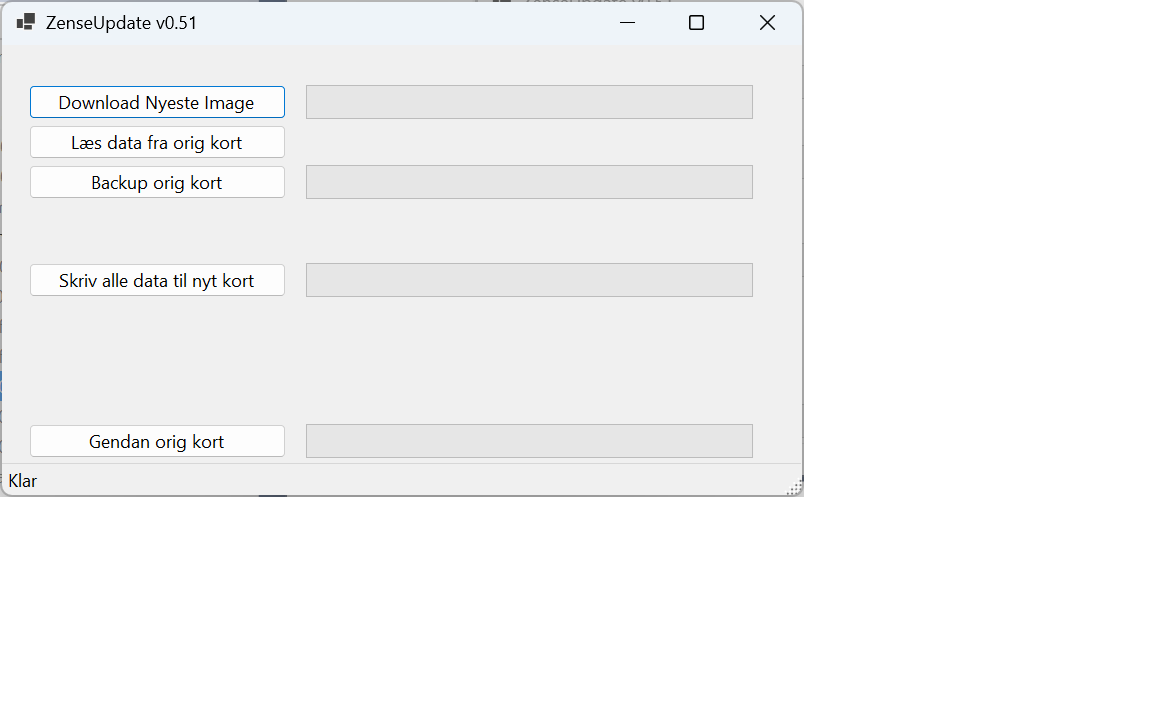Click the progress bar next to Backup orig kort
The image size is (1152, 720).
(x=529, y=182)
